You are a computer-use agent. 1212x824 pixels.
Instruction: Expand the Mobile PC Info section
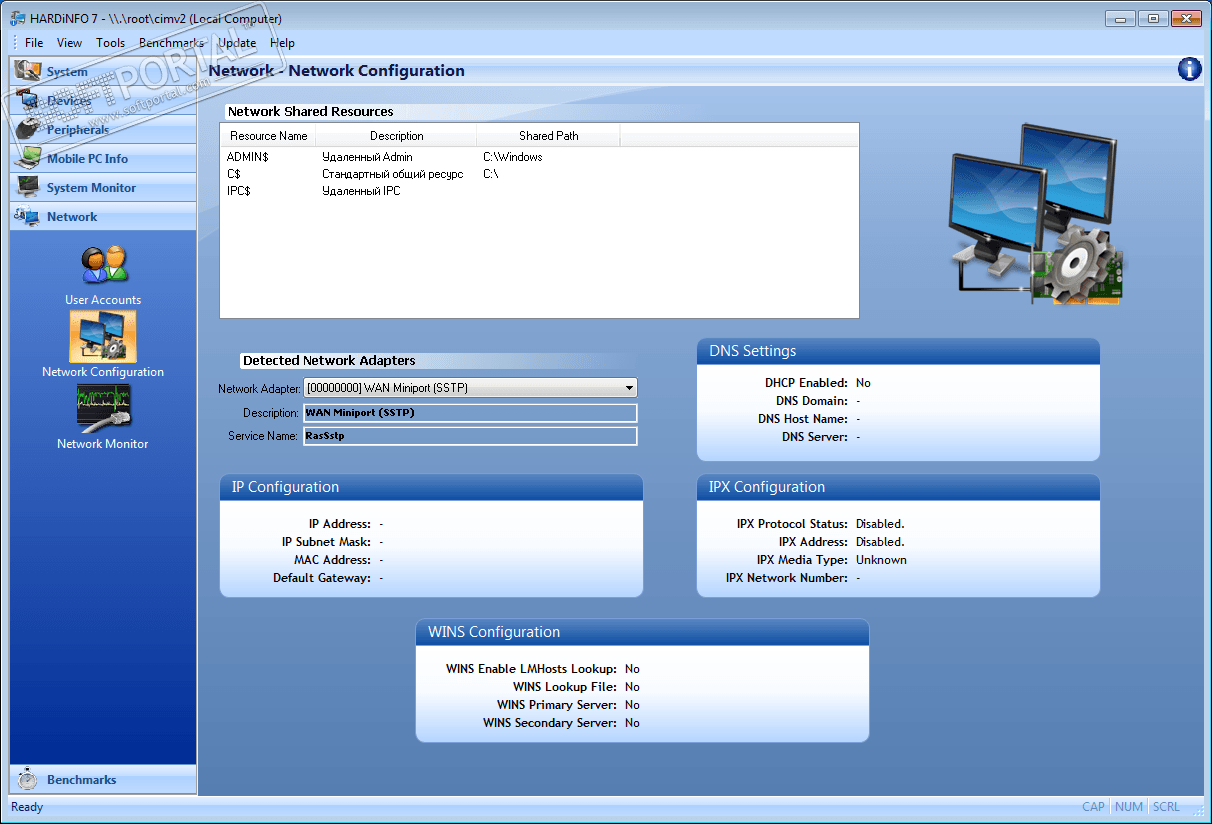[x=103, y=159]
